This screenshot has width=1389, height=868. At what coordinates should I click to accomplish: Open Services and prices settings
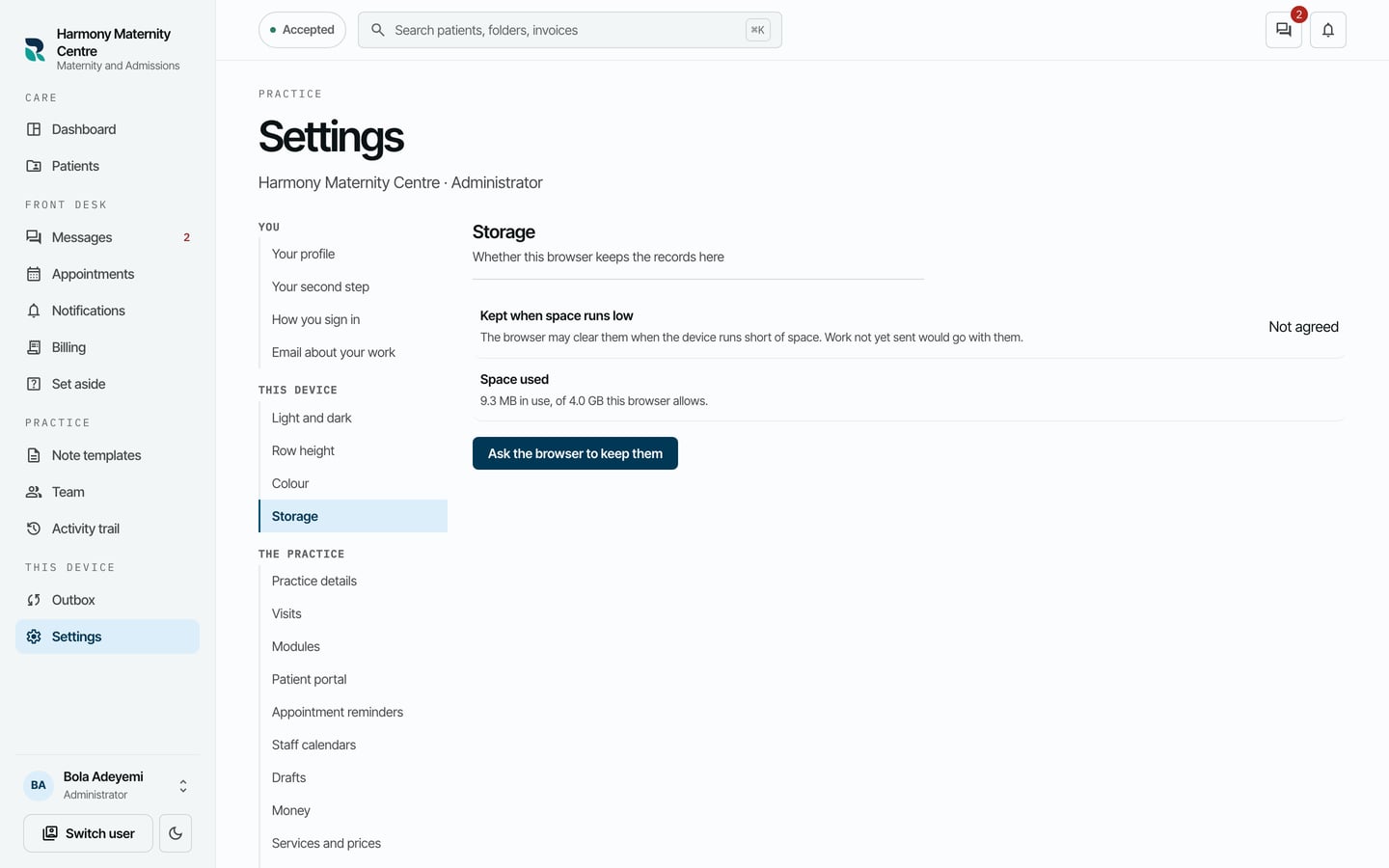tap(353, 843)
